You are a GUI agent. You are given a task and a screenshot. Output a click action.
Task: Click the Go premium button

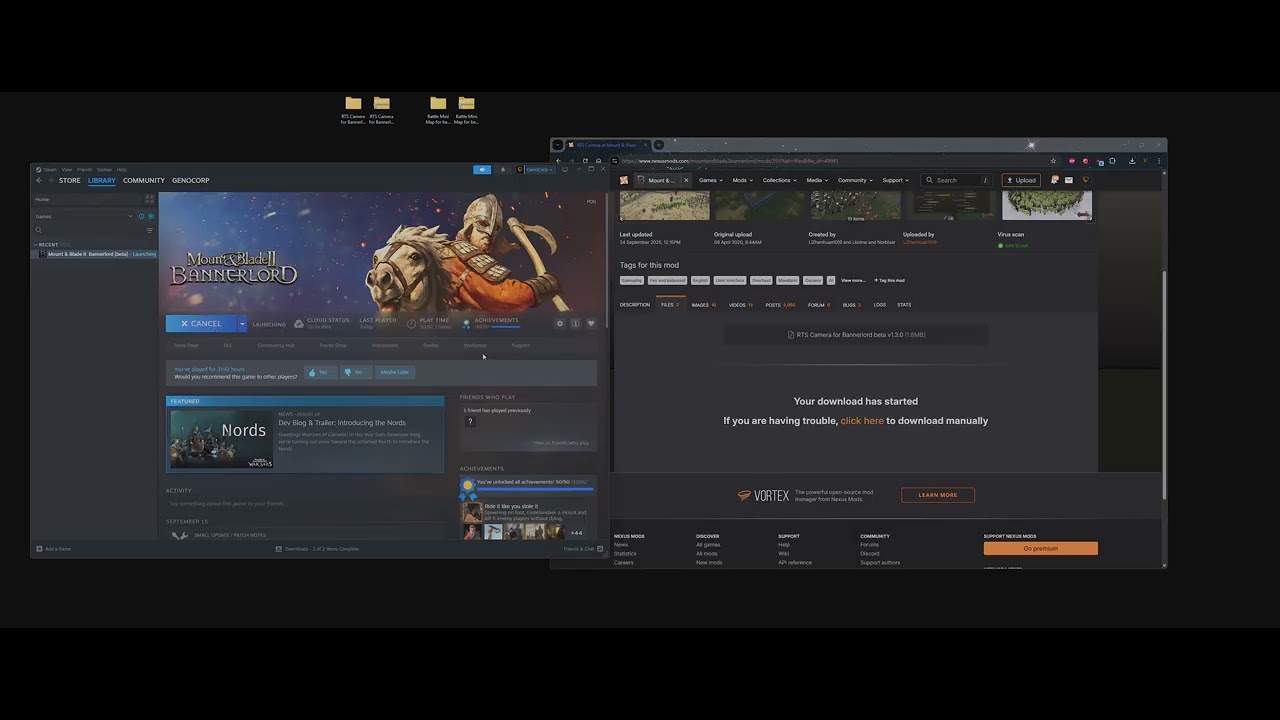[1040, 548]
